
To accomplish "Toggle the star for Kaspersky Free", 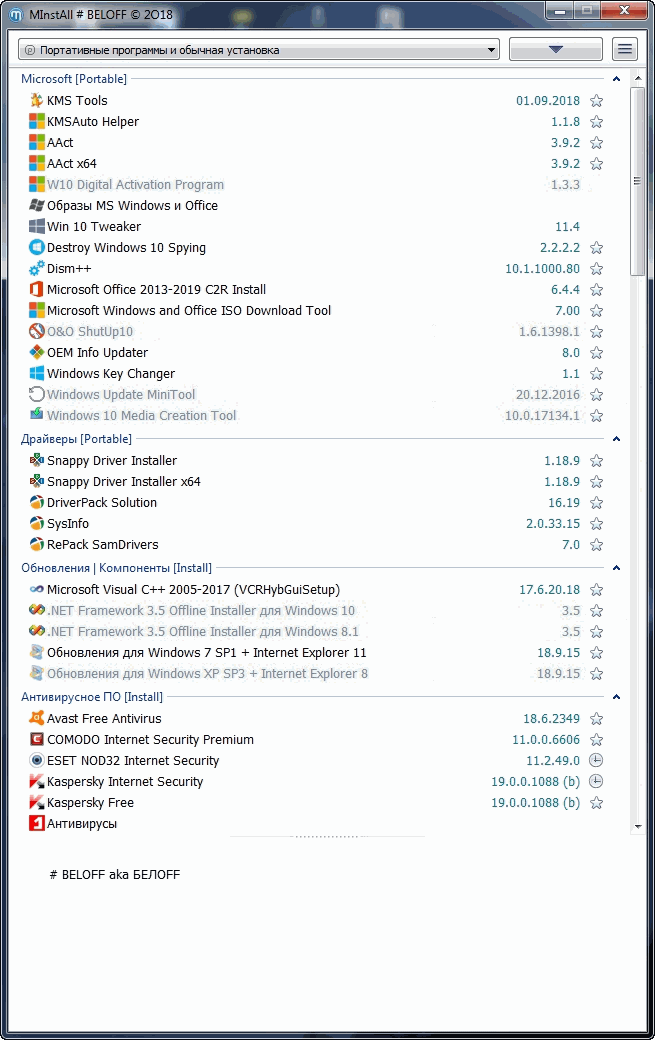I will point(596,803).
